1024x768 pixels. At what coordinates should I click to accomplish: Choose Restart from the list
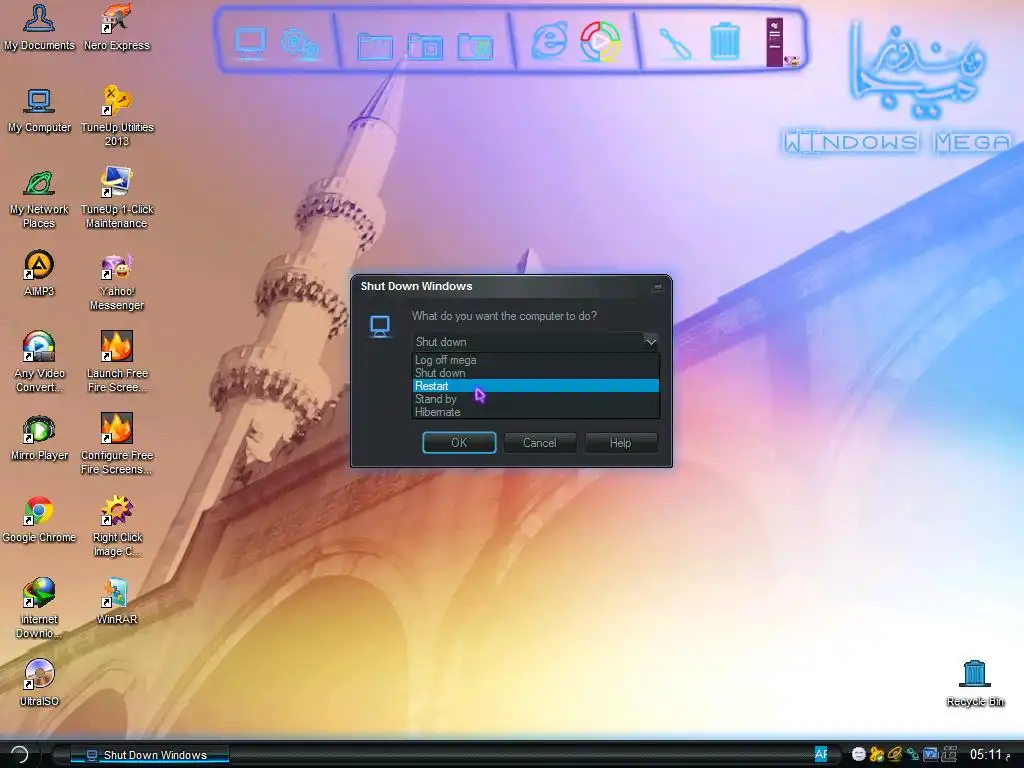536,386
